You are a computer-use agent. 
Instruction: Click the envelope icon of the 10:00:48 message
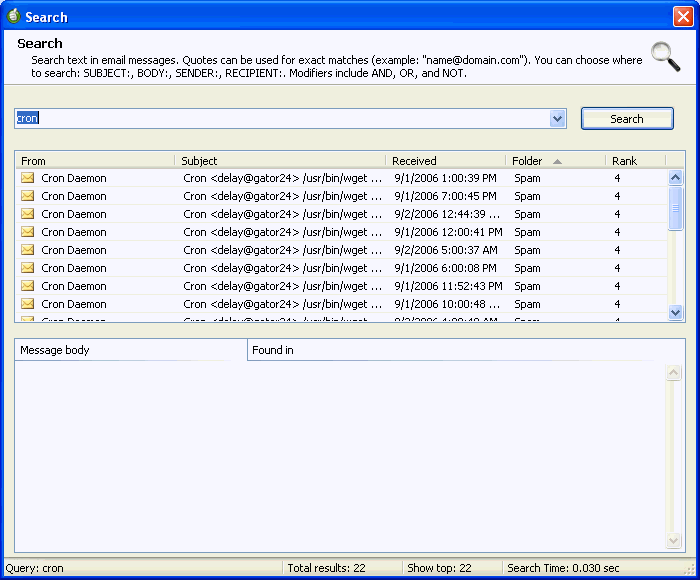click(28, 304)
